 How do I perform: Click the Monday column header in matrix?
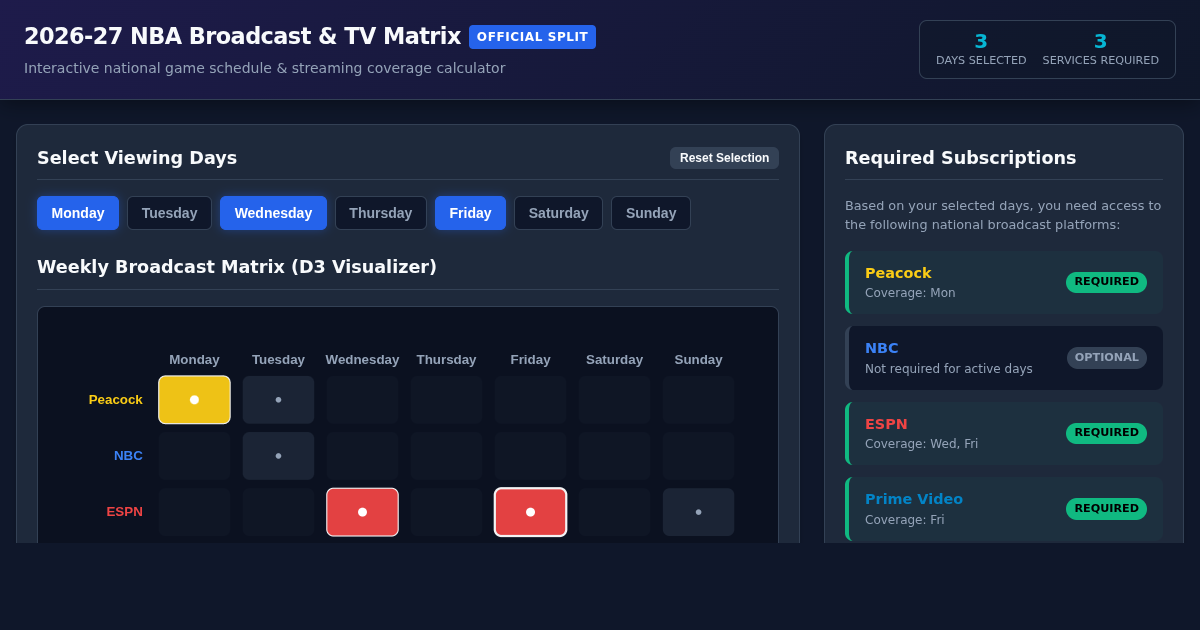pyautogui.click(x=194, y=360)
